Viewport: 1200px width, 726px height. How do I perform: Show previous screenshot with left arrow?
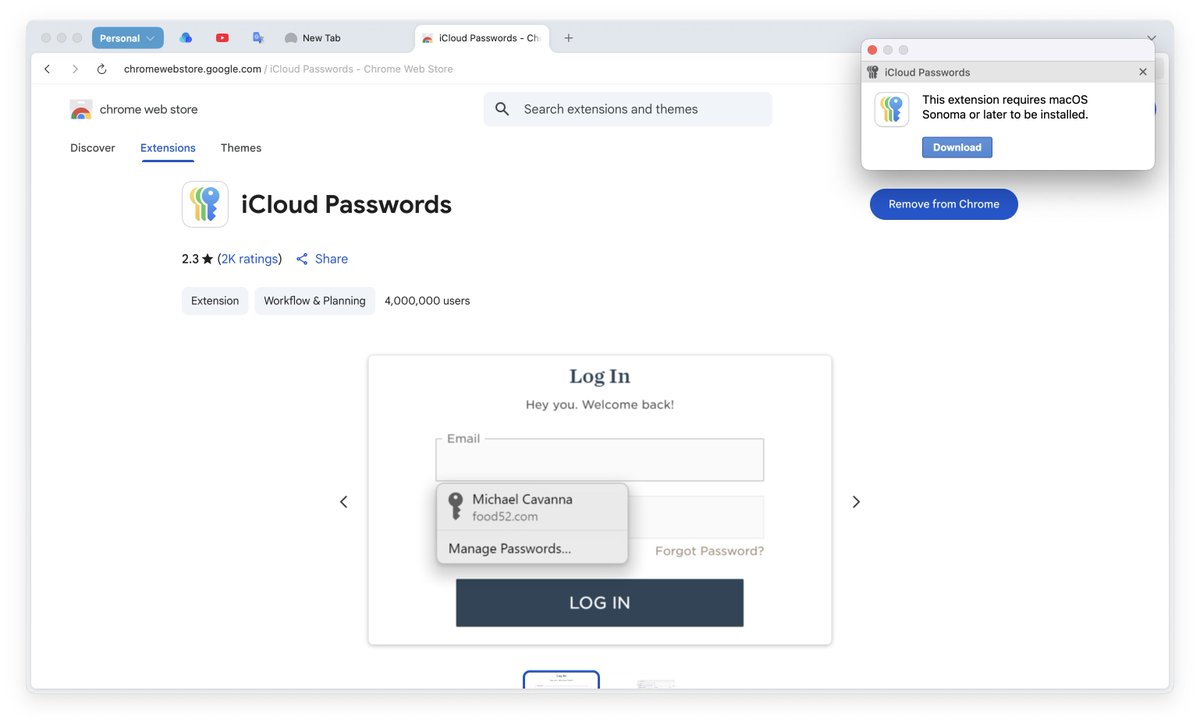343,502
